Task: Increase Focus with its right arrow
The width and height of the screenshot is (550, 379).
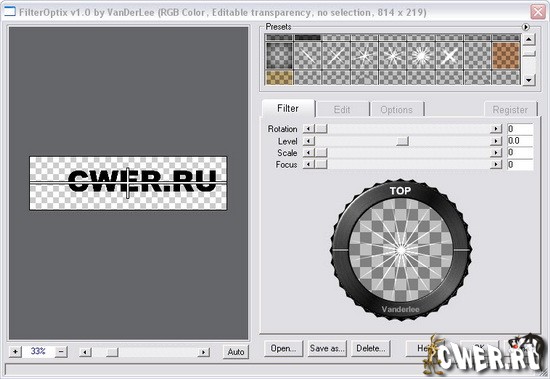Action: click(496, 164)
